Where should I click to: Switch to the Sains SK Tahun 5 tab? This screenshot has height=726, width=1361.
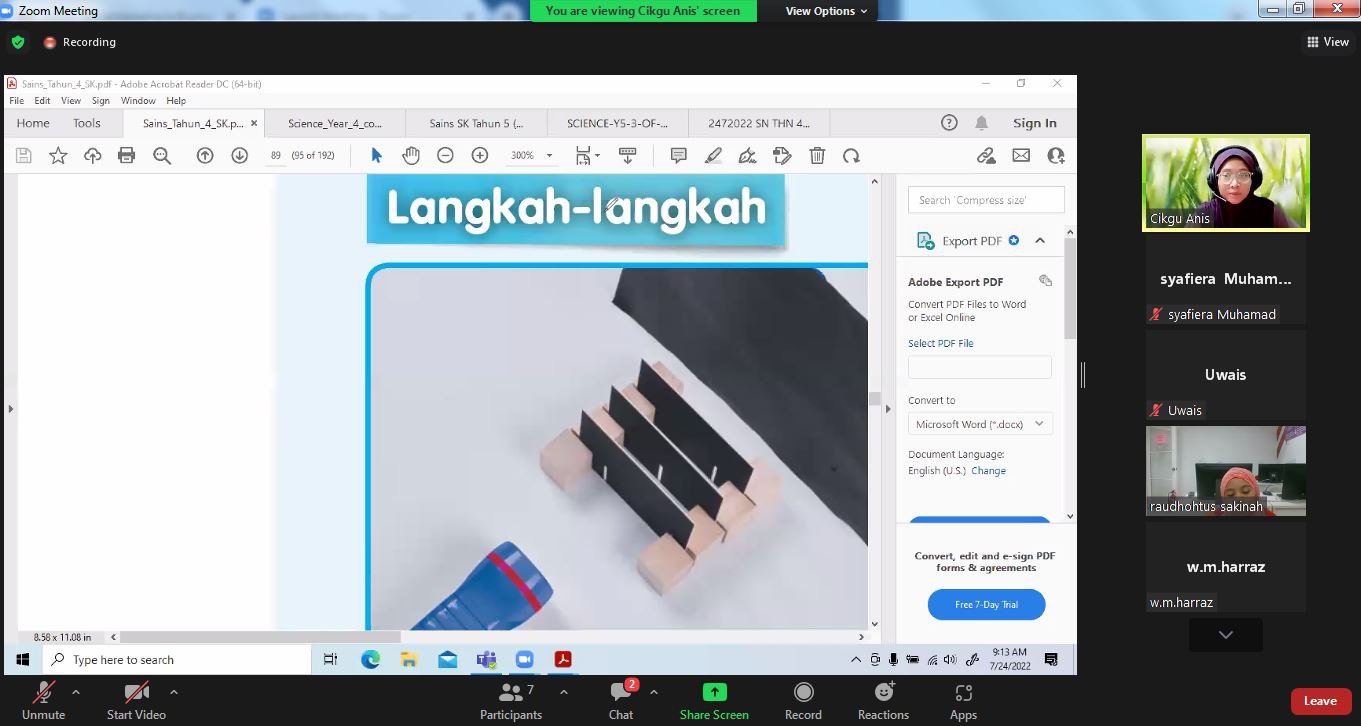point(476,124)
